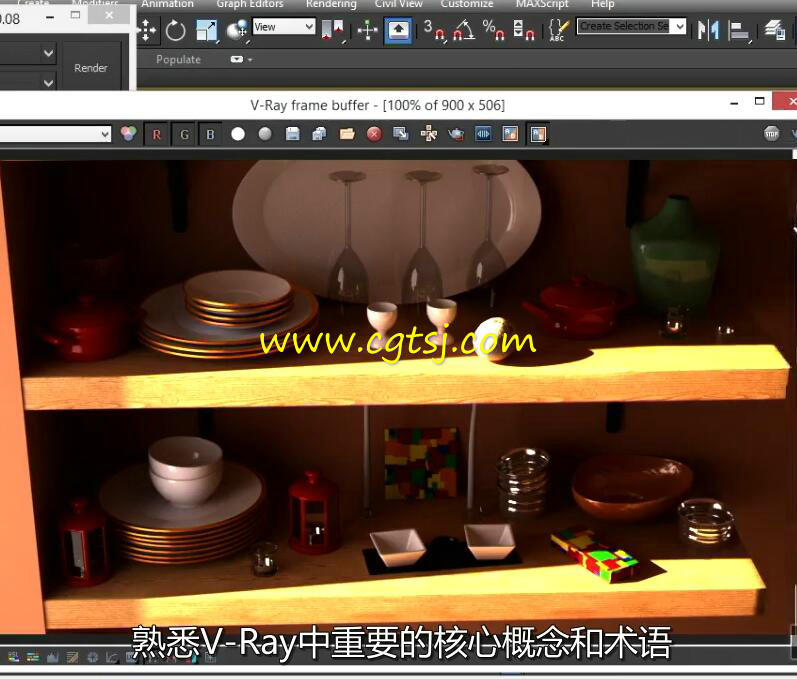797x679 pixels.
Task: Toggle monochromatic mode gray circle
Action: pyautogui.click(x=265, y=134)
